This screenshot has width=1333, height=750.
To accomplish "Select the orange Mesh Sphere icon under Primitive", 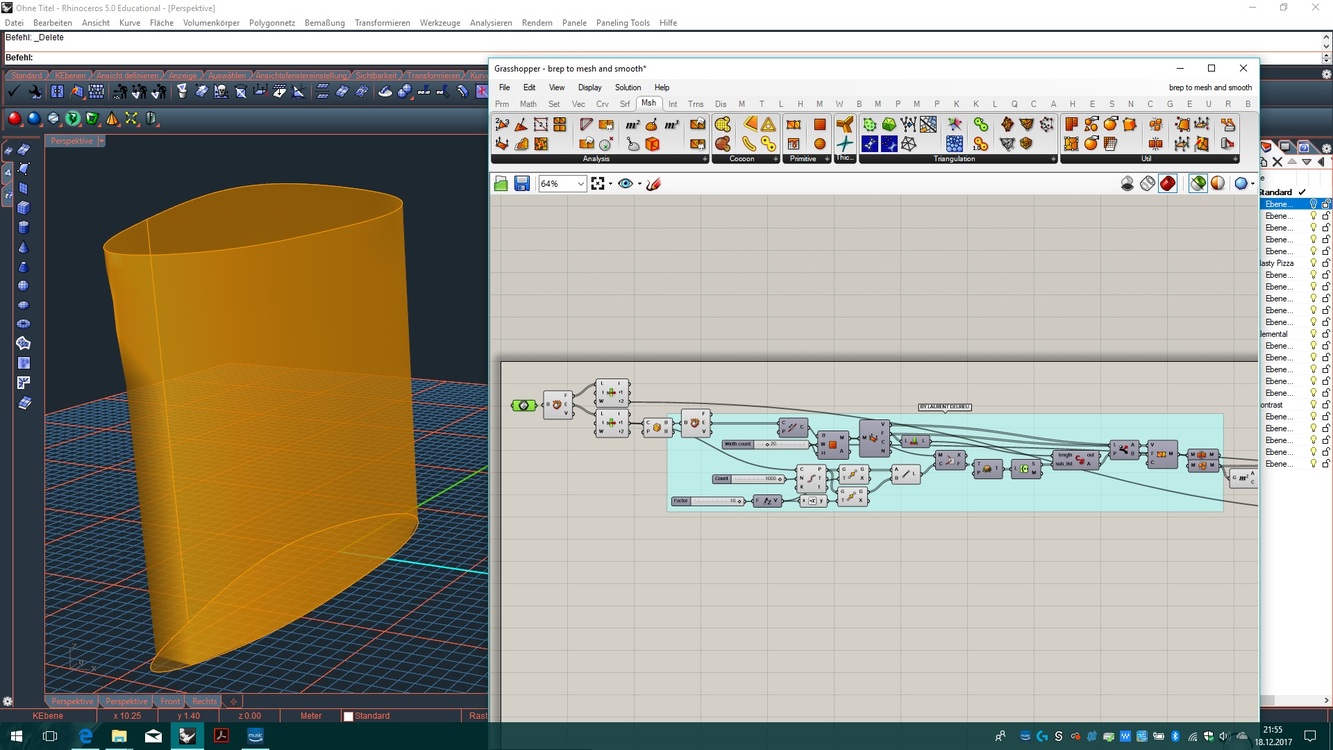I will 820,145.
